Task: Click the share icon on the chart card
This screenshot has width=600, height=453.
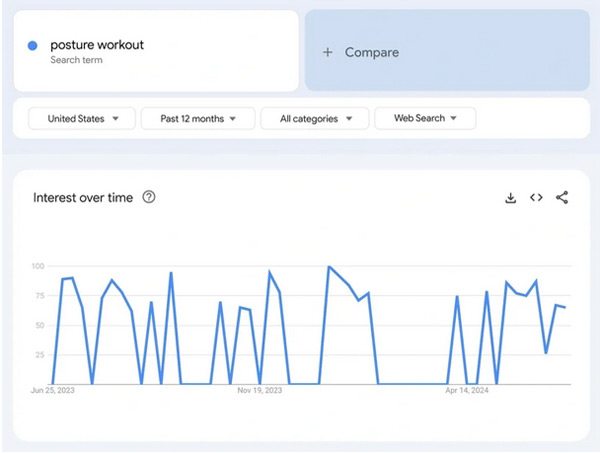Action: click(x=562, y=198)
